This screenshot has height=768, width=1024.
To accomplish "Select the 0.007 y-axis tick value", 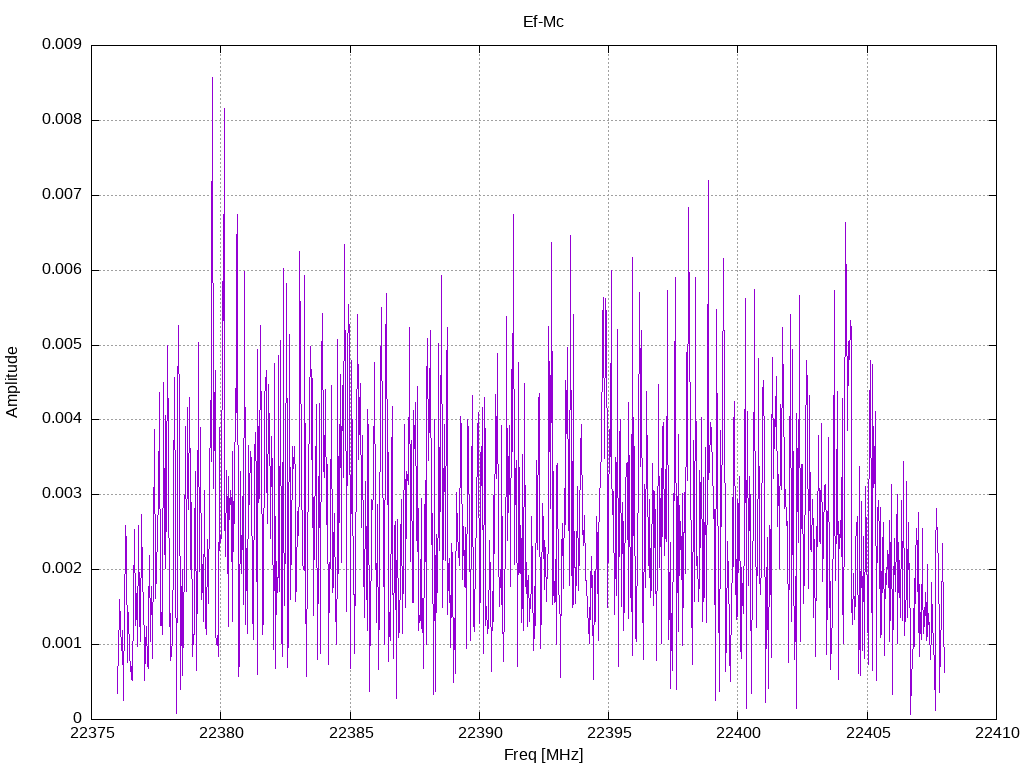I will click(x=61, y=195).
